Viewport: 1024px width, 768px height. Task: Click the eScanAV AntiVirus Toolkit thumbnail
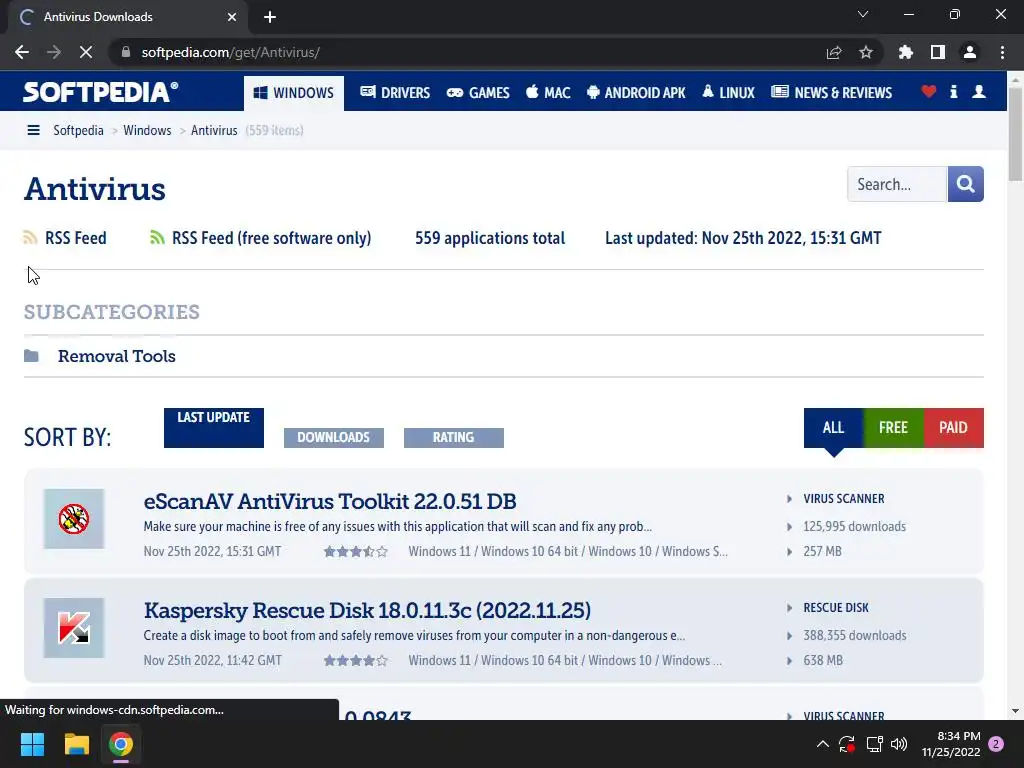point(74,519)
